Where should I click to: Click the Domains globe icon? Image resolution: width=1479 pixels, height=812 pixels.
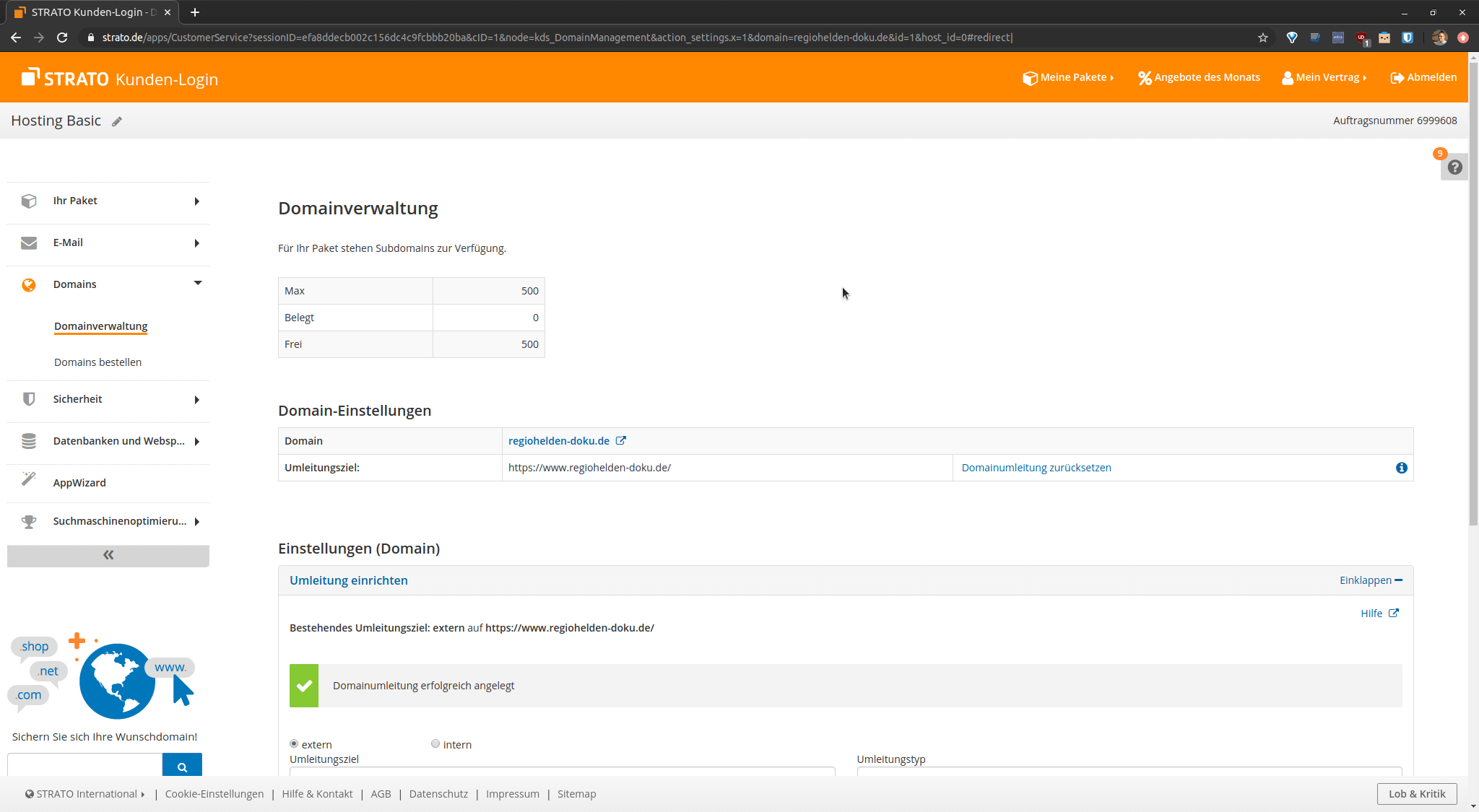pos(29,284)
